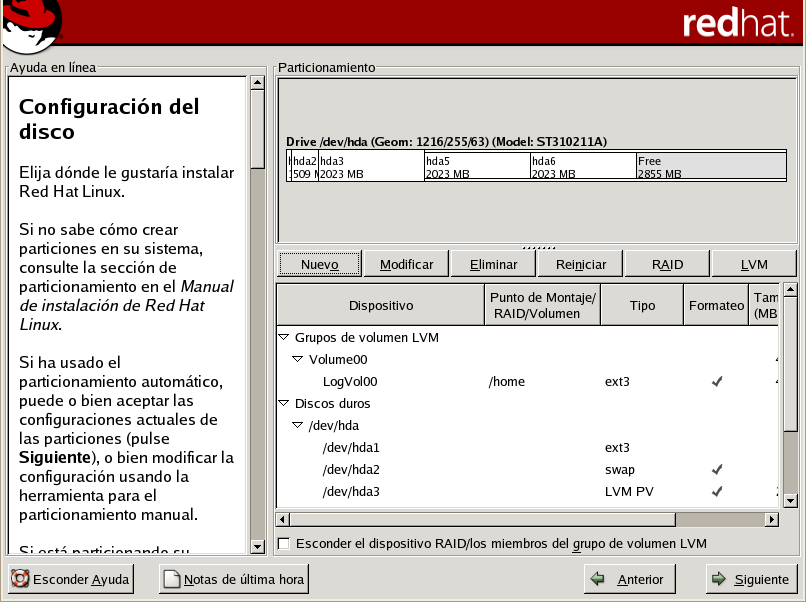806x602 pixels.
Task: Click the right arrow icon on Siguiente
Action: [718, 579]
